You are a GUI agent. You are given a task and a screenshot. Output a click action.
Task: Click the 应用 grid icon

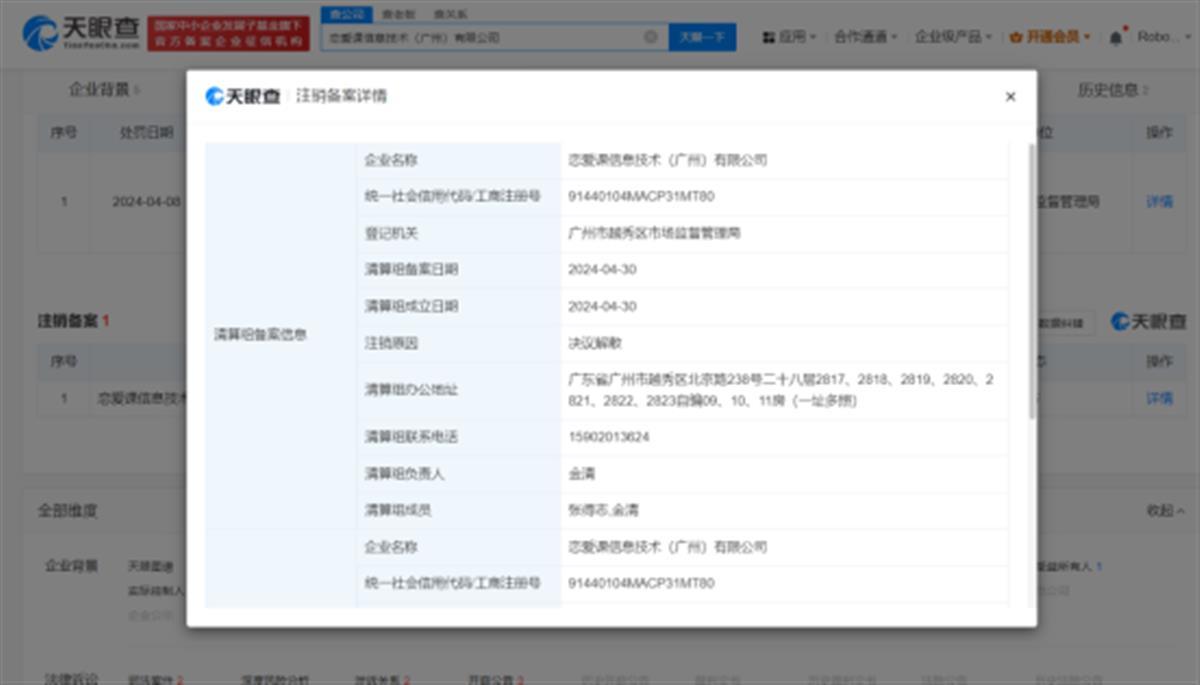(769, 37)
